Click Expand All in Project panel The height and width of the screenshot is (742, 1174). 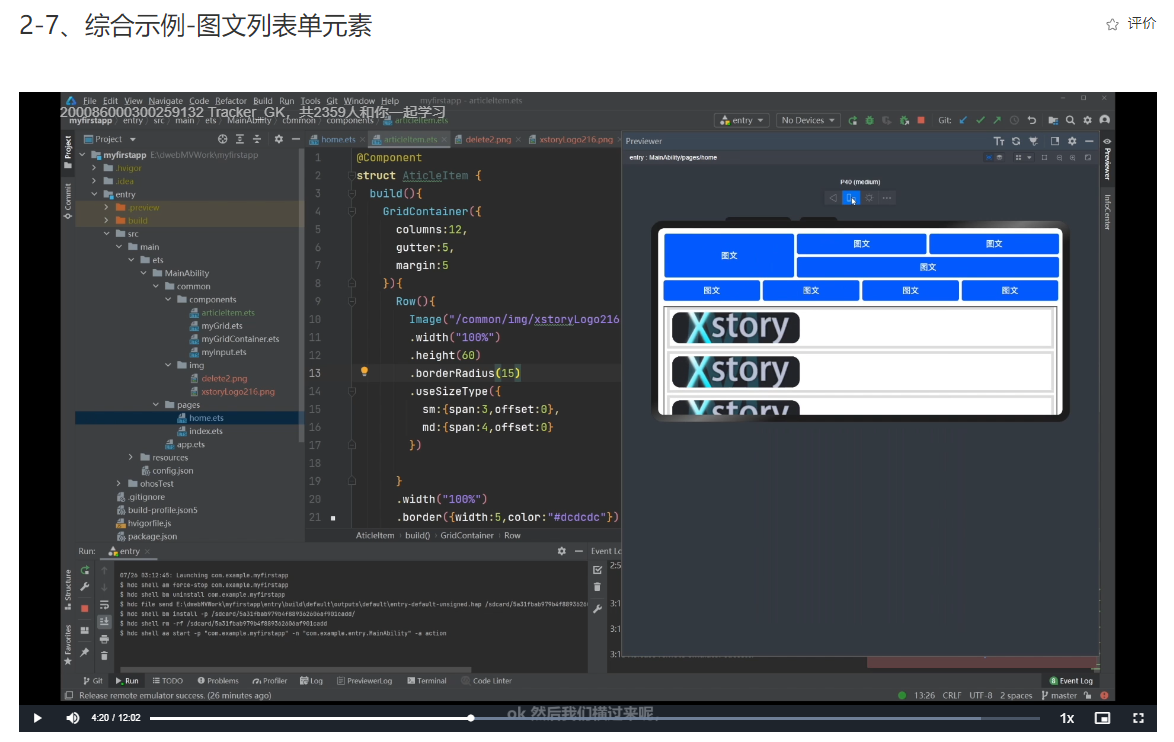(240, 139)
